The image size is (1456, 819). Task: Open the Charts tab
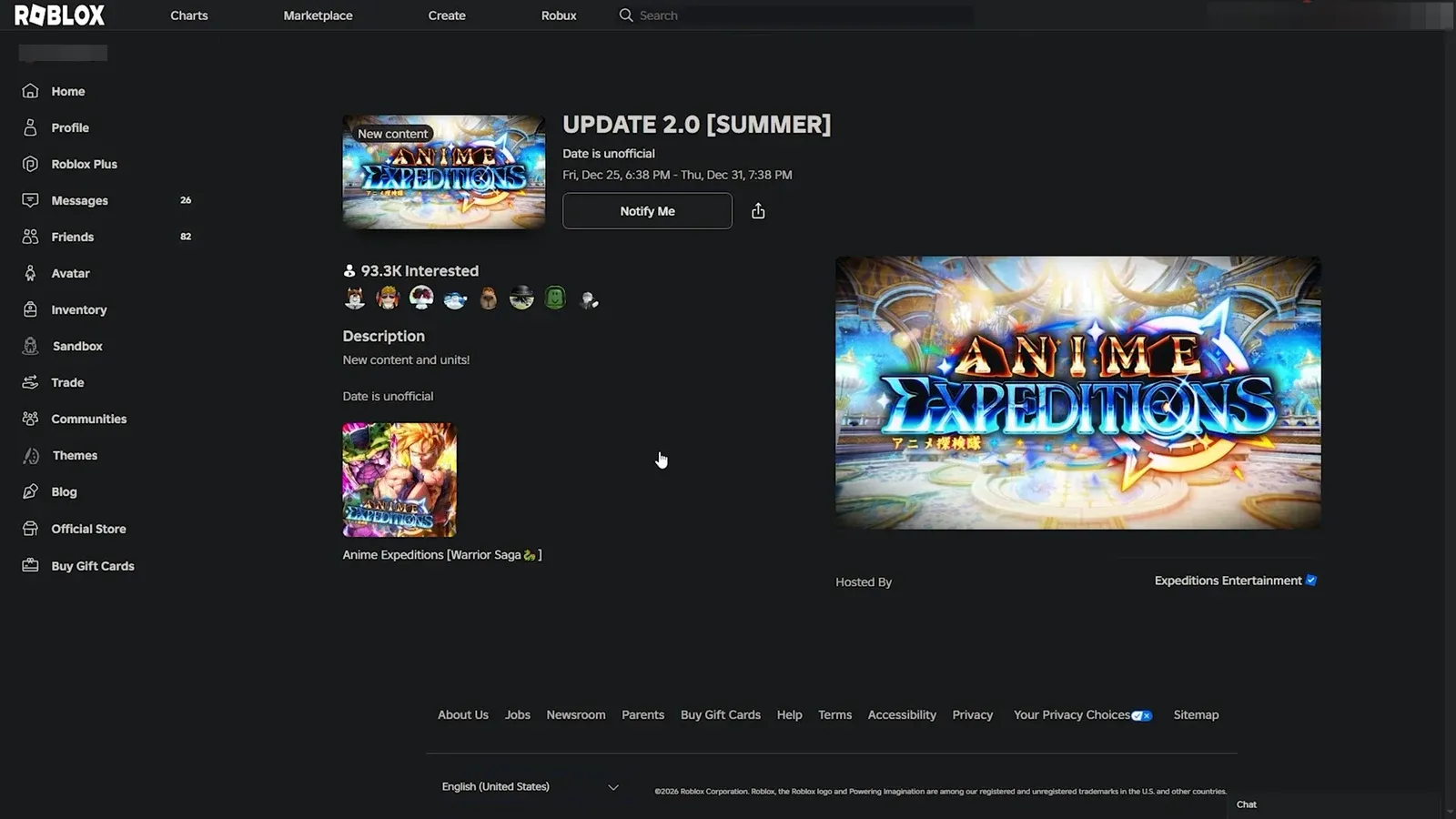[x=189, y=15]
